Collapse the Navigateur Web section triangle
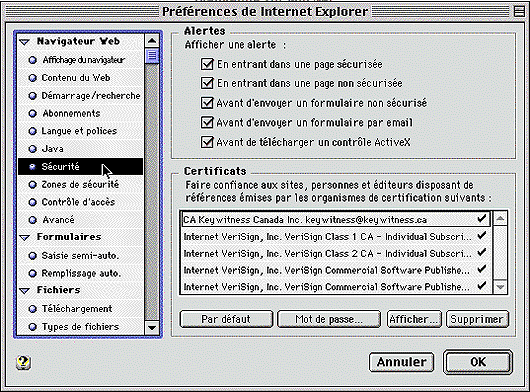The width and height of the screenshot is (530, 392). coord(24,42)
